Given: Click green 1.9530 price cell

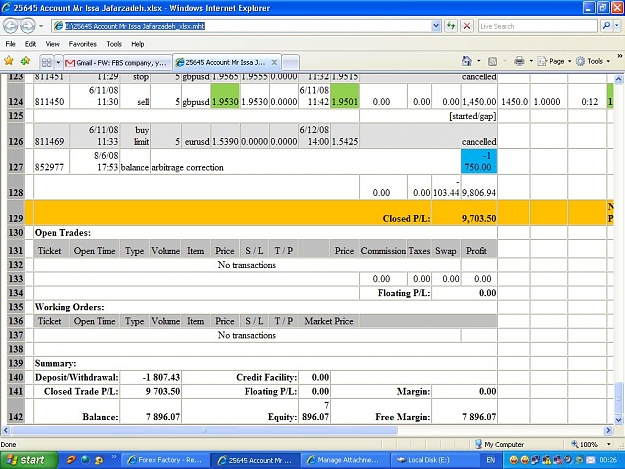Looking at the screenshot, I should [x=225, y=96].
